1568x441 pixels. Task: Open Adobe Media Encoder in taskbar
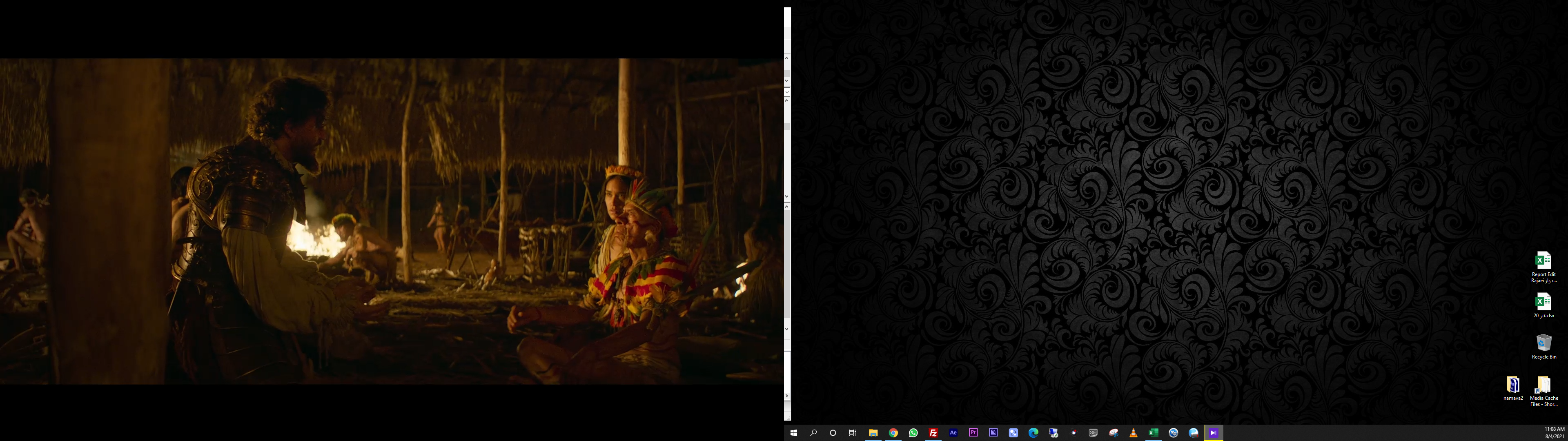click(x=993, y=433)
